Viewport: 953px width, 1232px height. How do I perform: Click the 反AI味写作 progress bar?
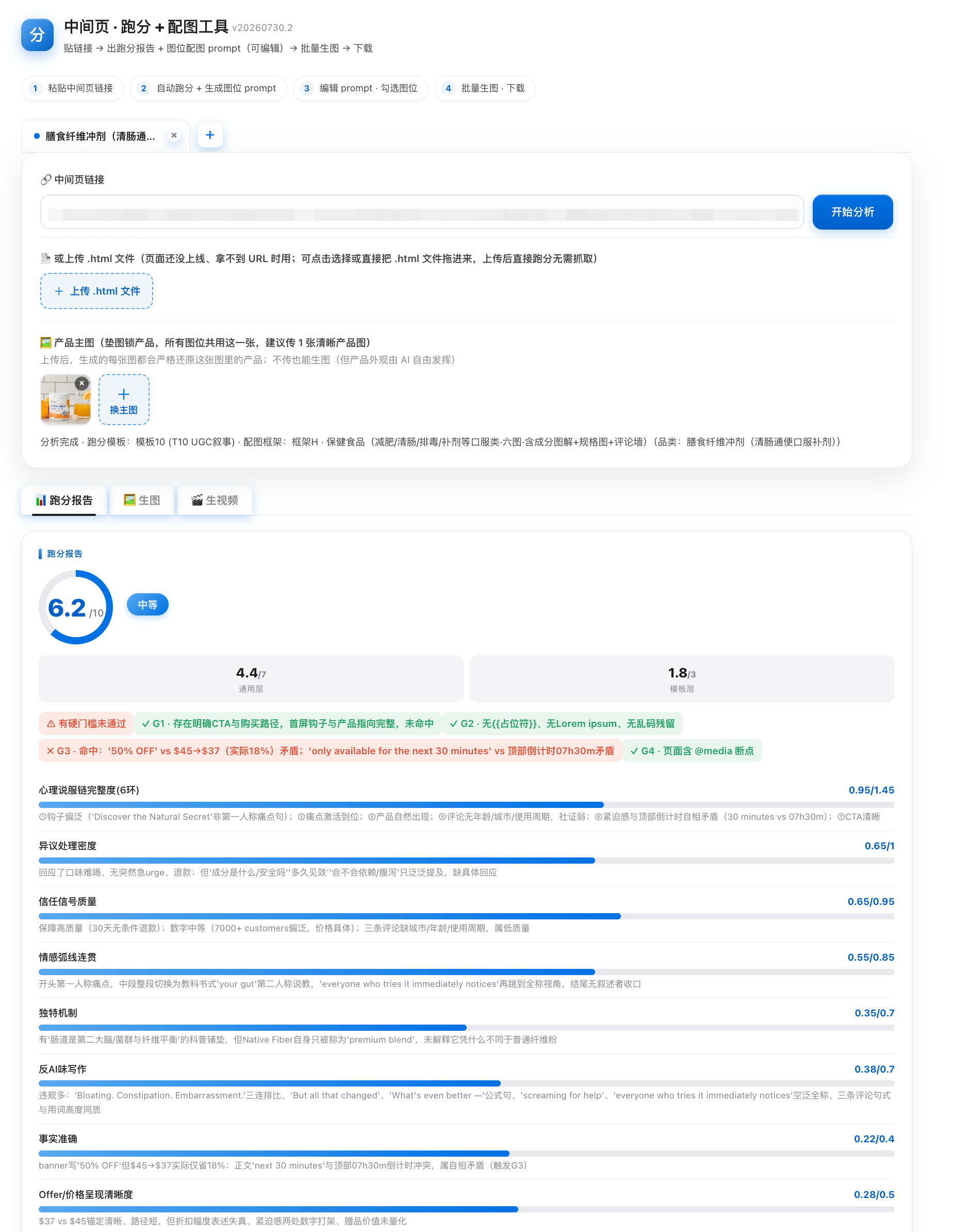(466, 1083)
